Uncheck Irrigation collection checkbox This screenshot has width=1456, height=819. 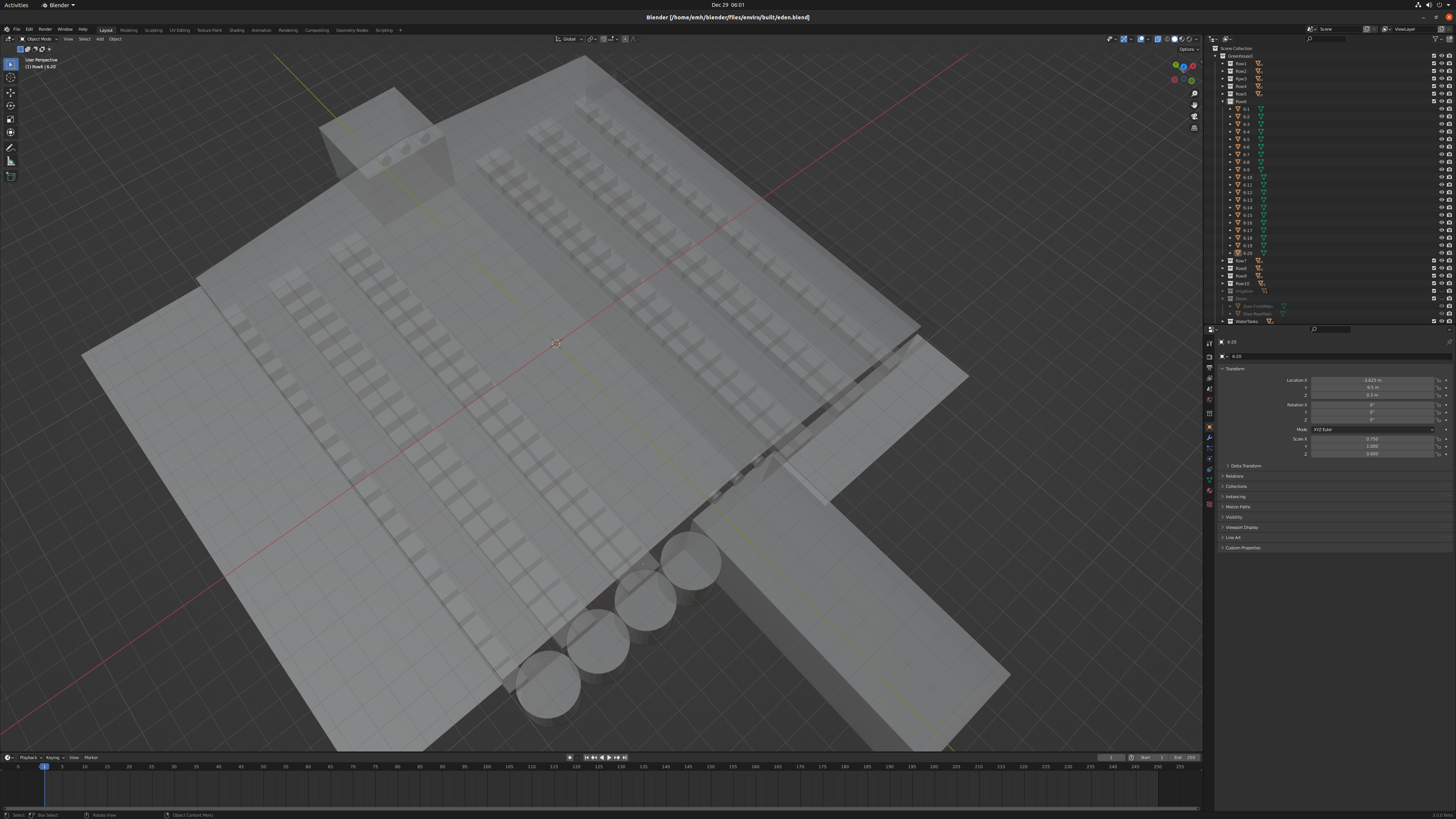point(1433,291)
